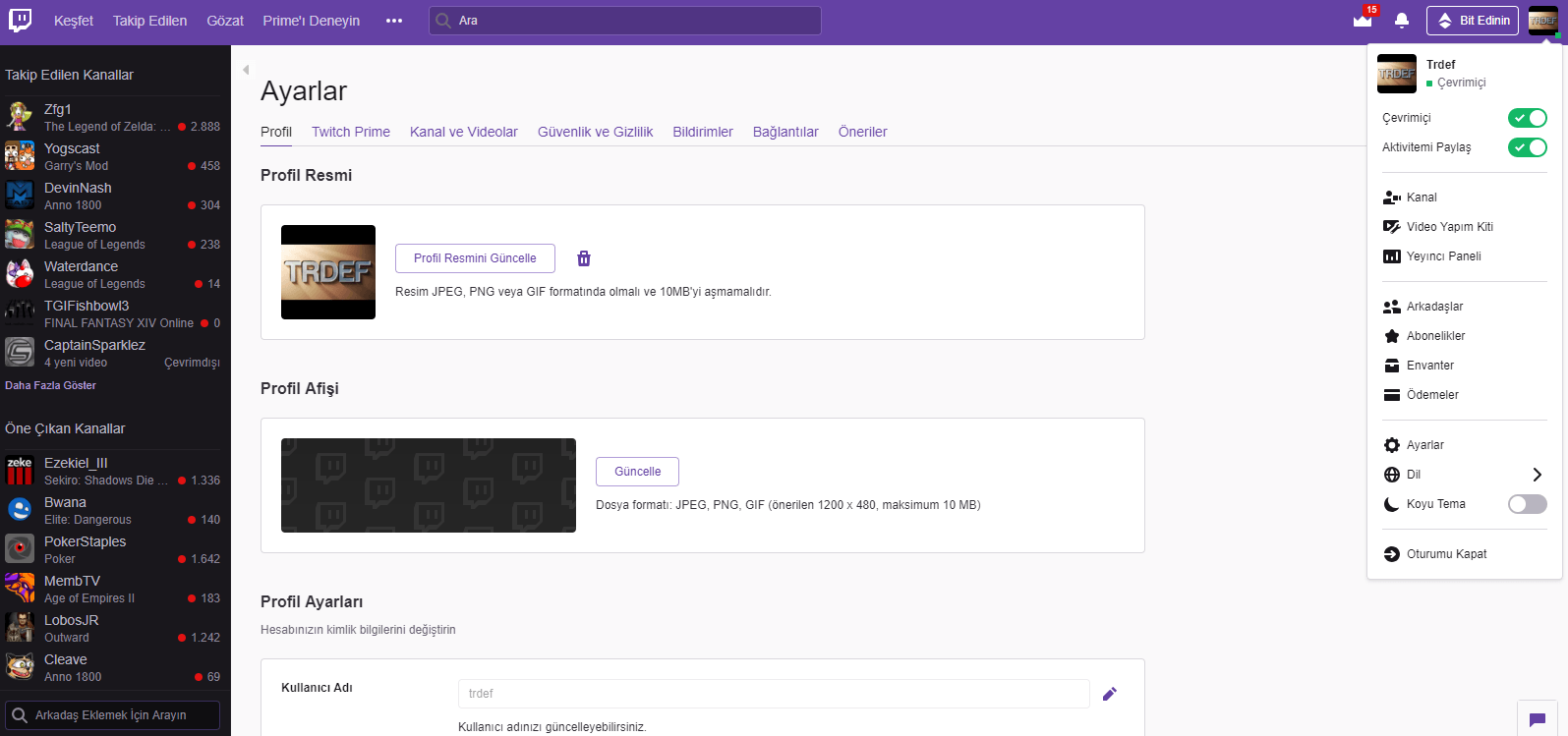Expand the Dil language submenu chevron

(x=1538, y=475)
